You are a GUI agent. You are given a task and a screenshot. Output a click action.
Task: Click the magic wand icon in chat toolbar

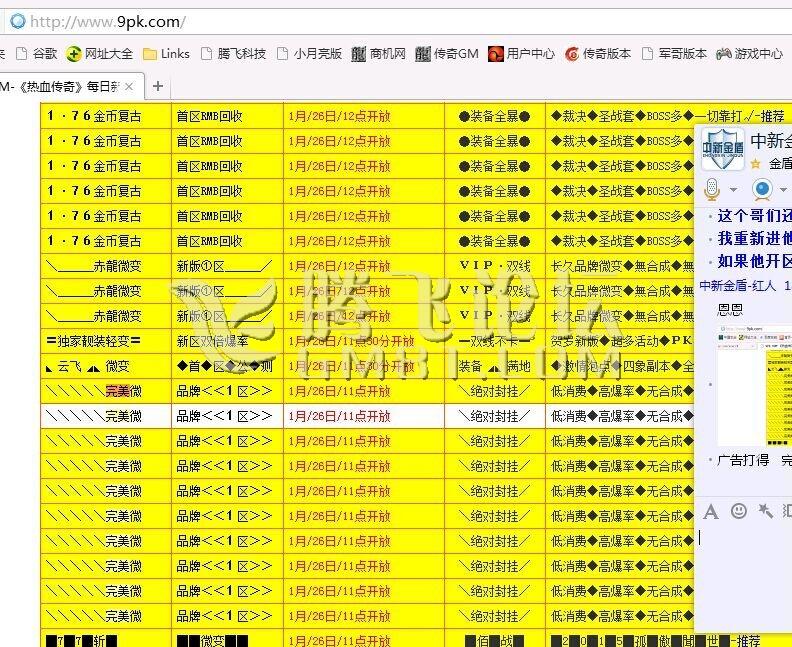(765, 511)
